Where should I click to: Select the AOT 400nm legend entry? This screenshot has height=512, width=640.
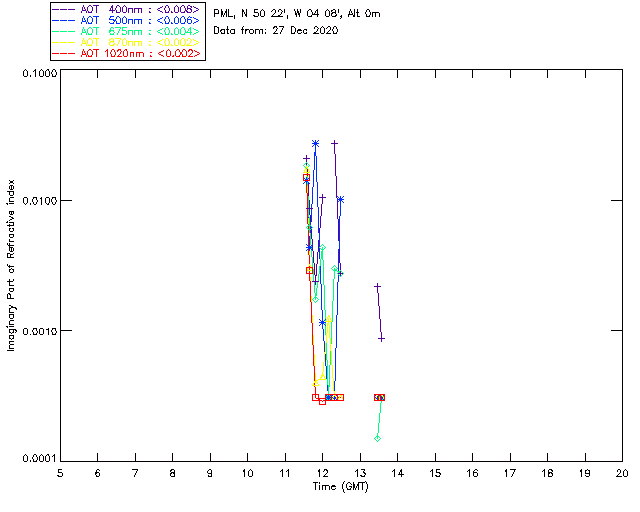pos(127,9)
